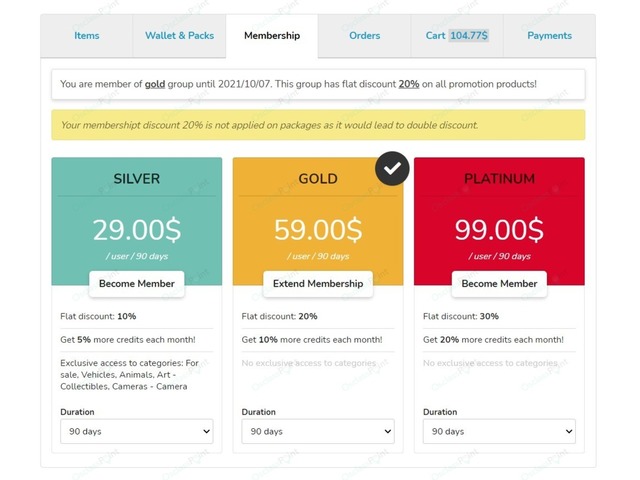Click the cart total 104.77$ amount
Viewport: 640px width, 480px height.
click(x=469, y=36)
